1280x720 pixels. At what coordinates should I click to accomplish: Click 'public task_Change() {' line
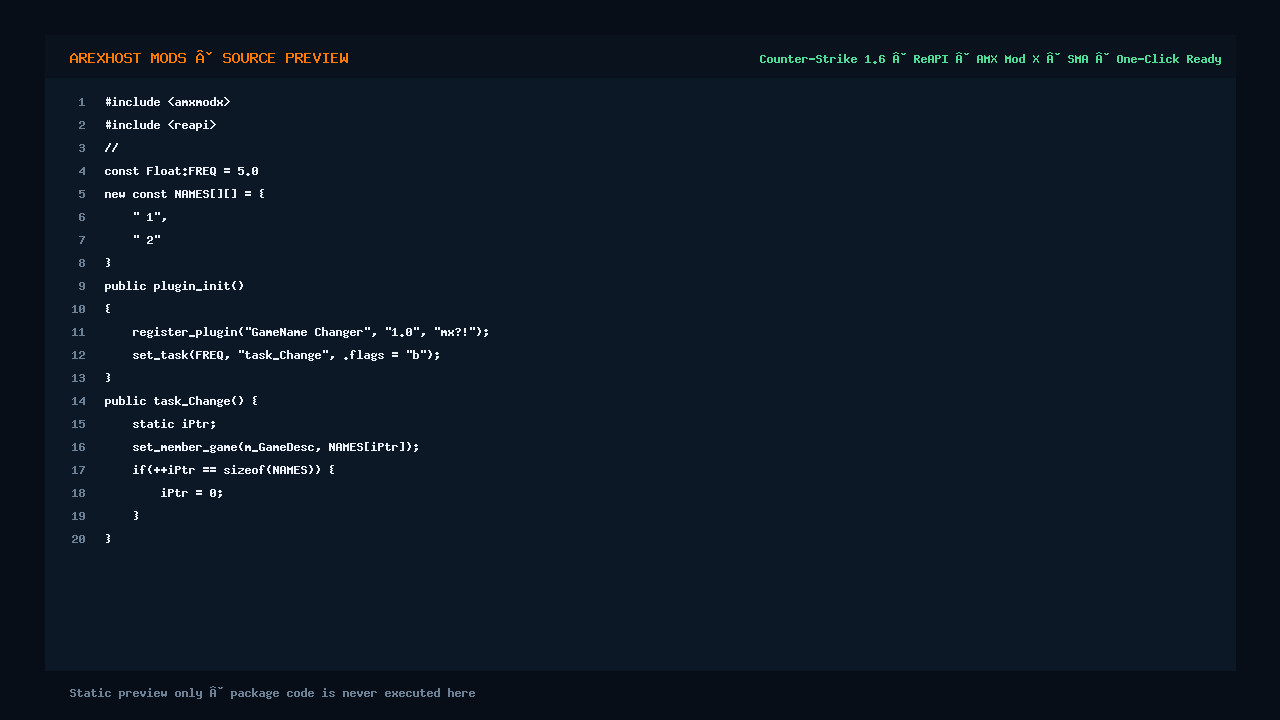[x=181, y=401]
